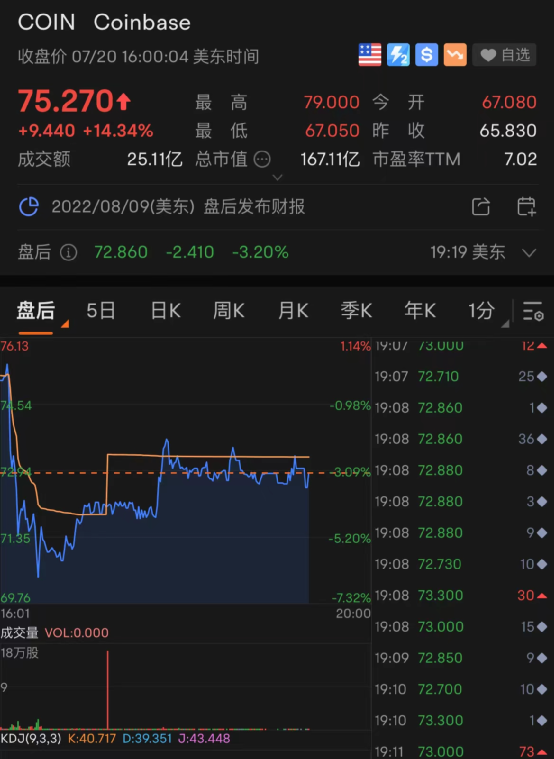Switch to the 日K chart tab
This screenshot has height=759, width=554.
click(165, 311)
